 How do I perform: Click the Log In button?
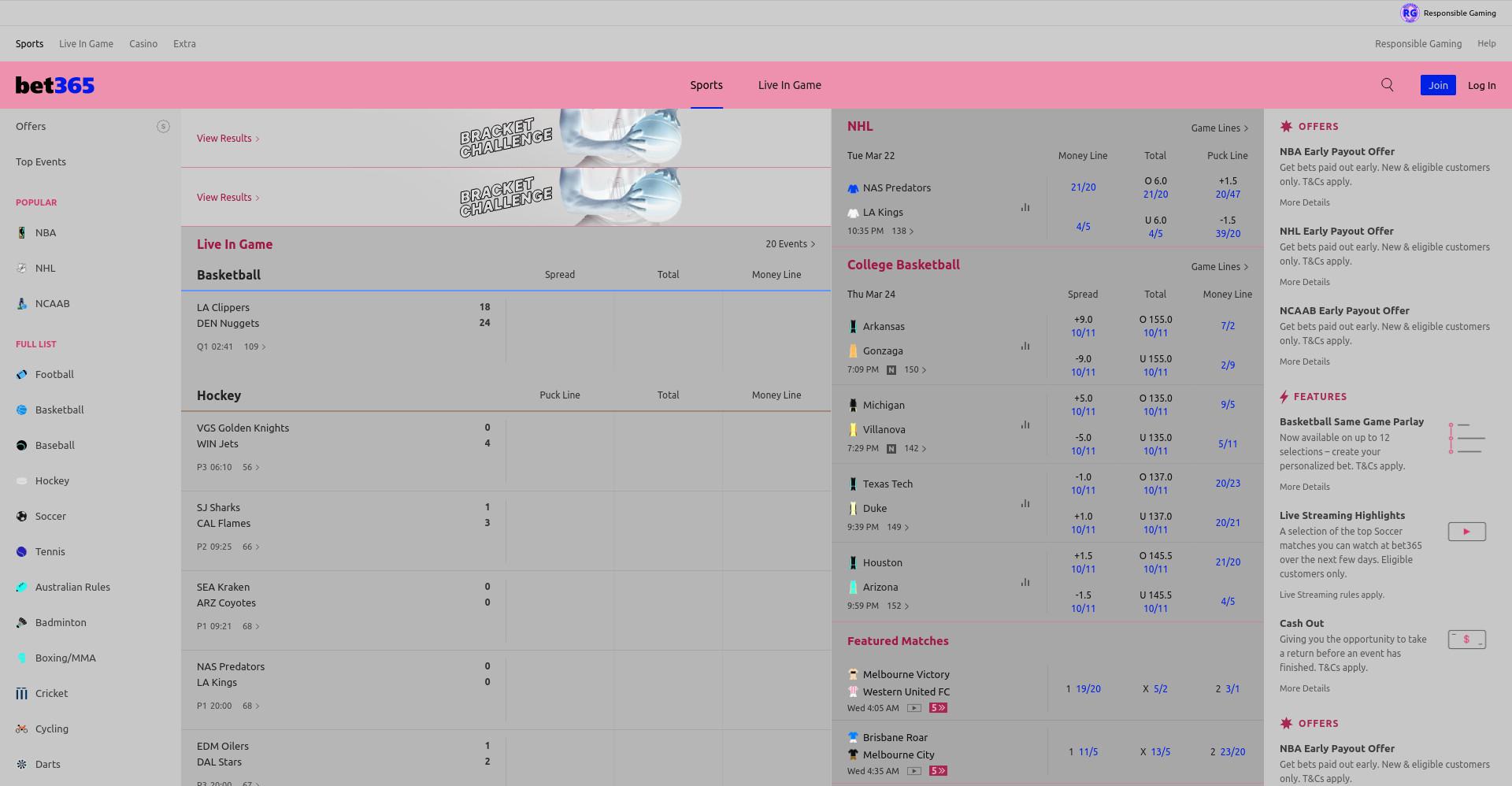tap(1481, 85)
